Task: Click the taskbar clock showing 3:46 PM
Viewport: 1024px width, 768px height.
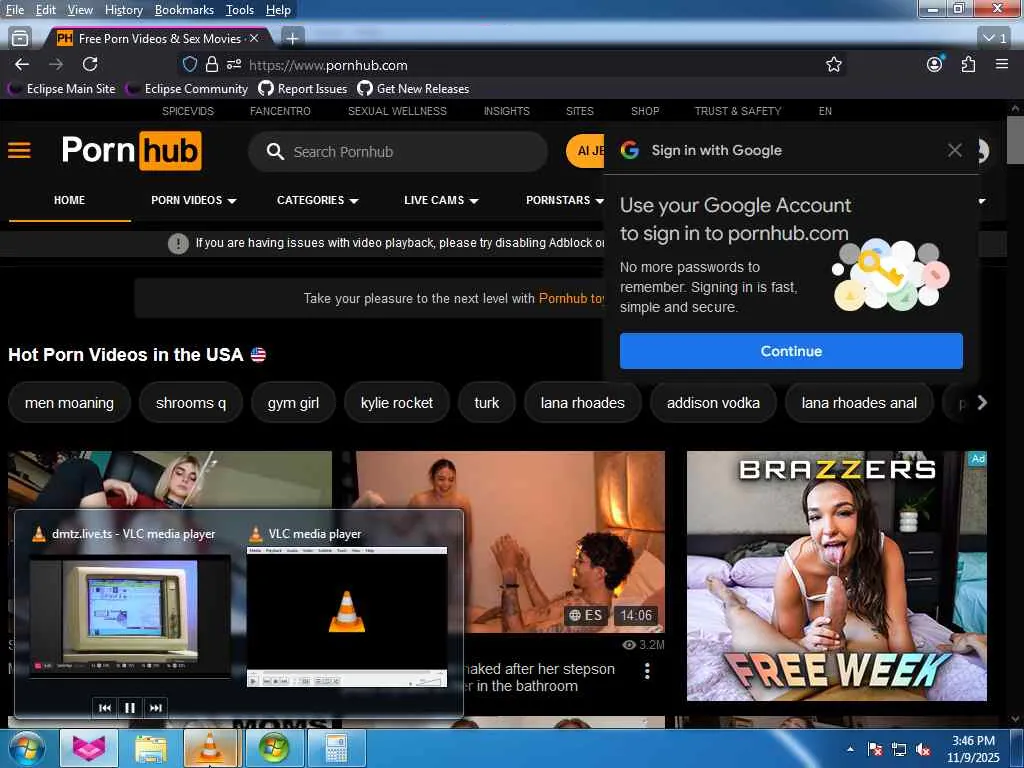Action: pyautogui.click(x=973, y=749)
